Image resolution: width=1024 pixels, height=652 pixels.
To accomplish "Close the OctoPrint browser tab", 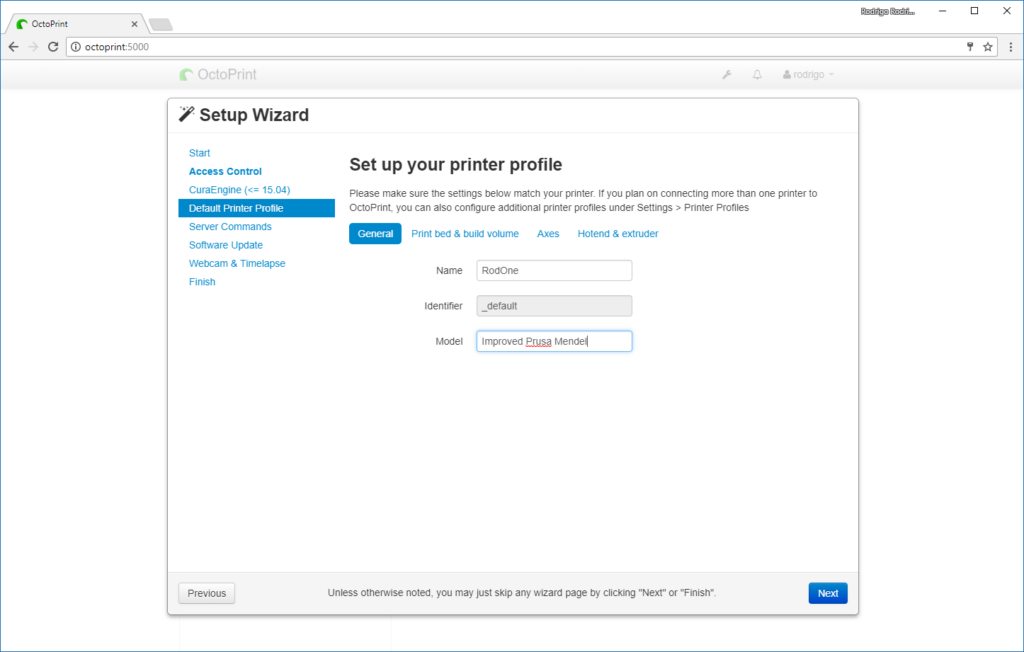I will click(135, 24).
